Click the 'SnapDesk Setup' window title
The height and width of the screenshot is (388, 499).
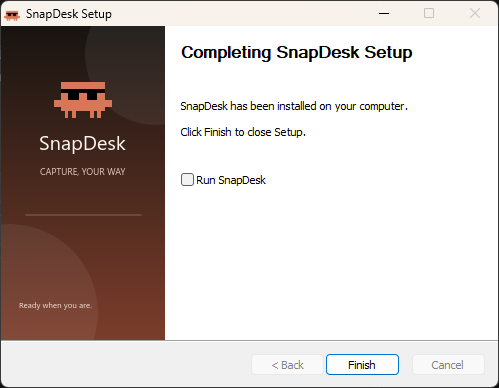coord(69,14)
